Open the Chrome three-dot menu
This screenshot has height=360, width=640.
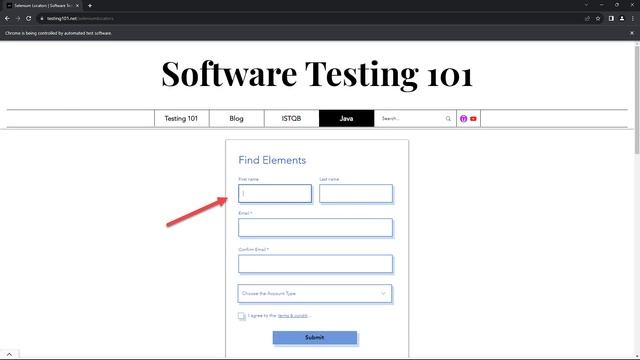[x=633, y=18]
